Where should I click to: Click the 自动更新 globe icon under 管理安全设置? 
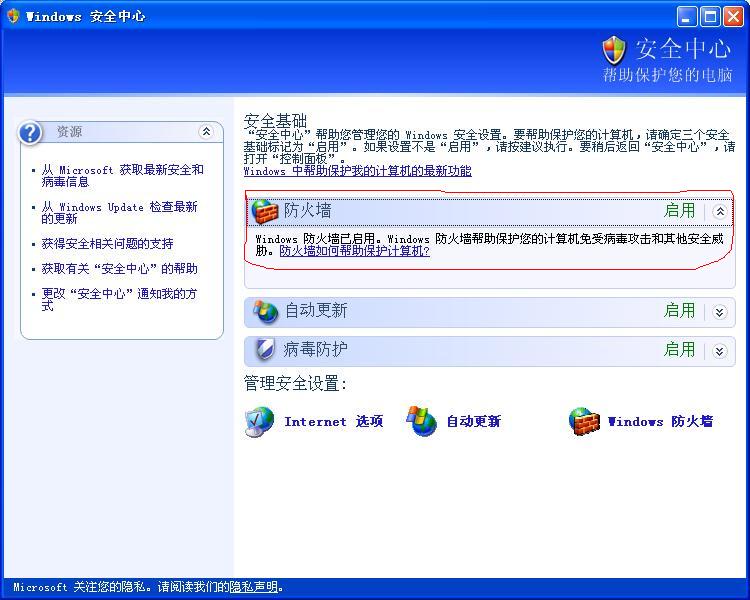pos(421,421)
